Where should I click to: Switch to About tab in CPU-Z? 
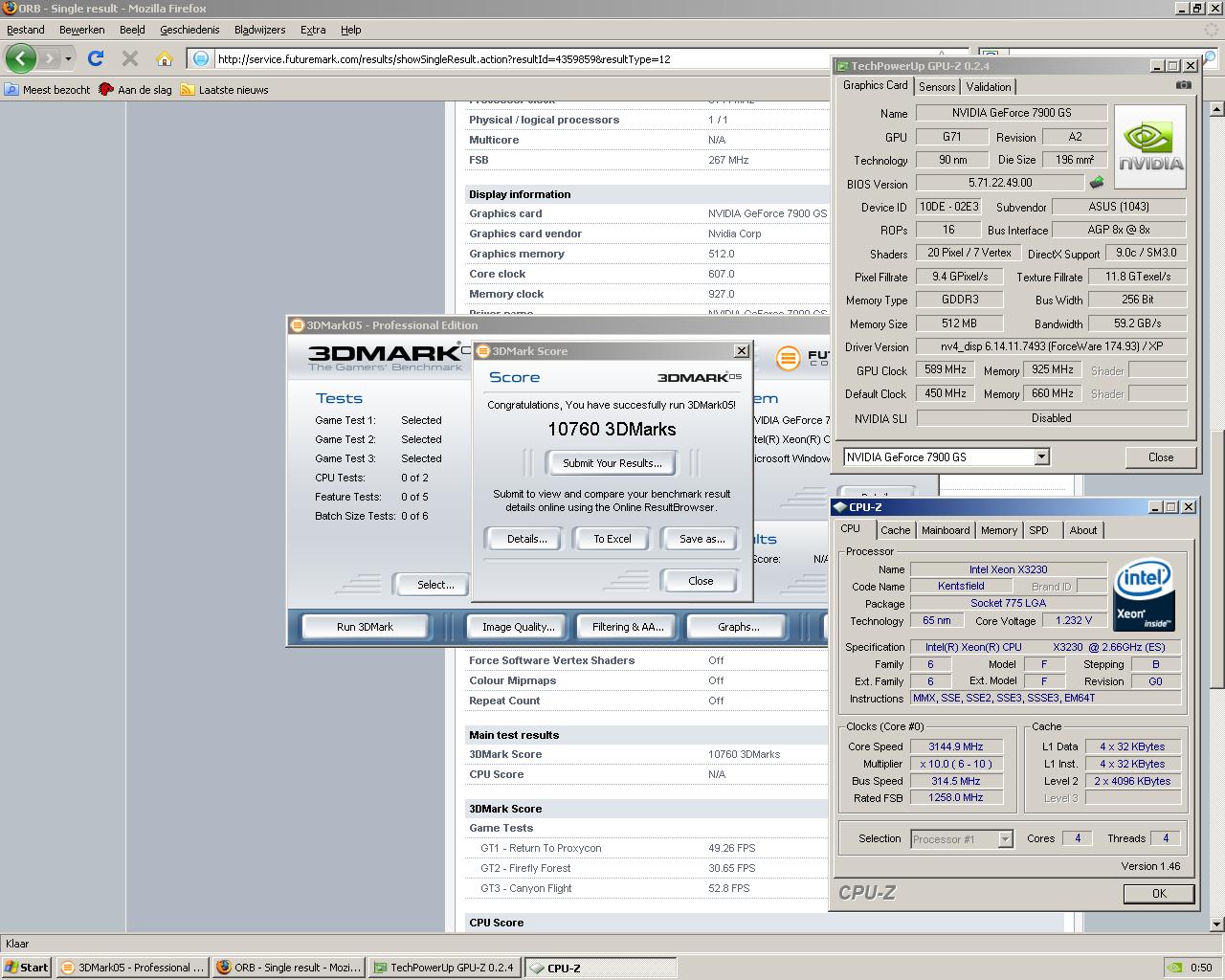(1083, 530)
